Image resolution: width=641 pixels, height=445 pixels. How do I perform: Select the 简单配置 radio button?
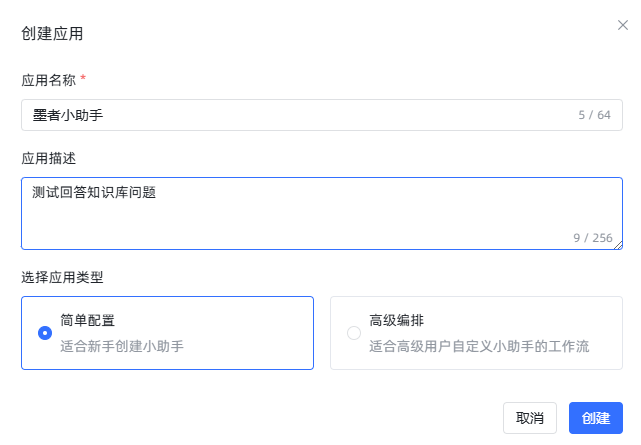point(45,333)
